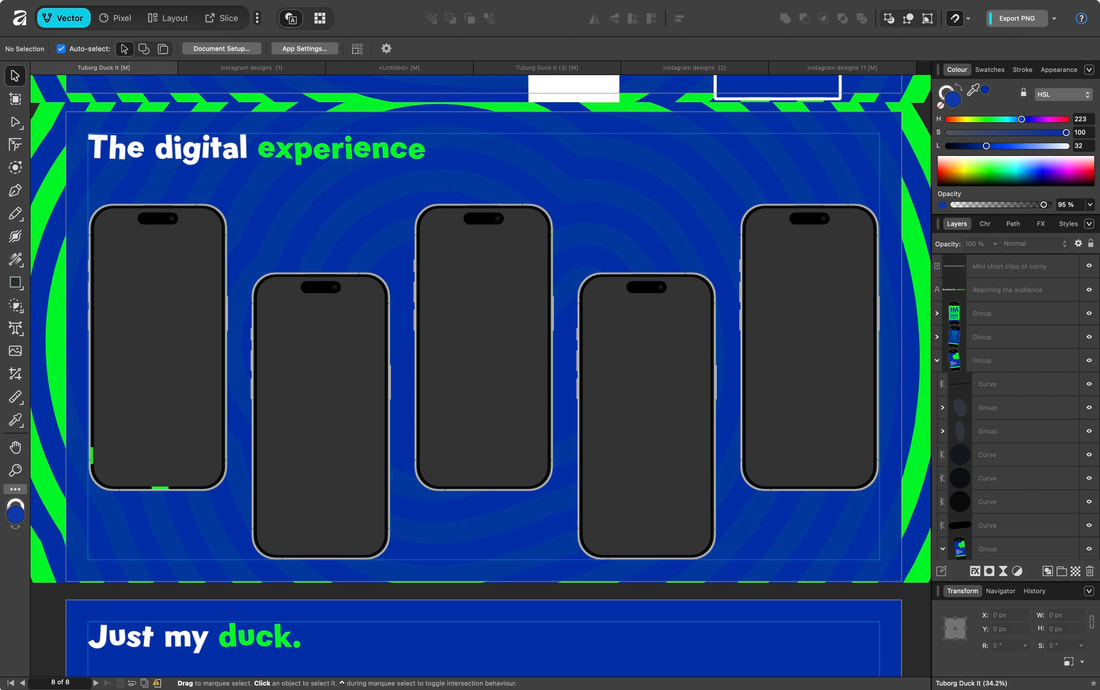Viewport: 1100px width, 690px height.
Task: Open the Normal blend mode dropdown
Action: click(1035, 244)
